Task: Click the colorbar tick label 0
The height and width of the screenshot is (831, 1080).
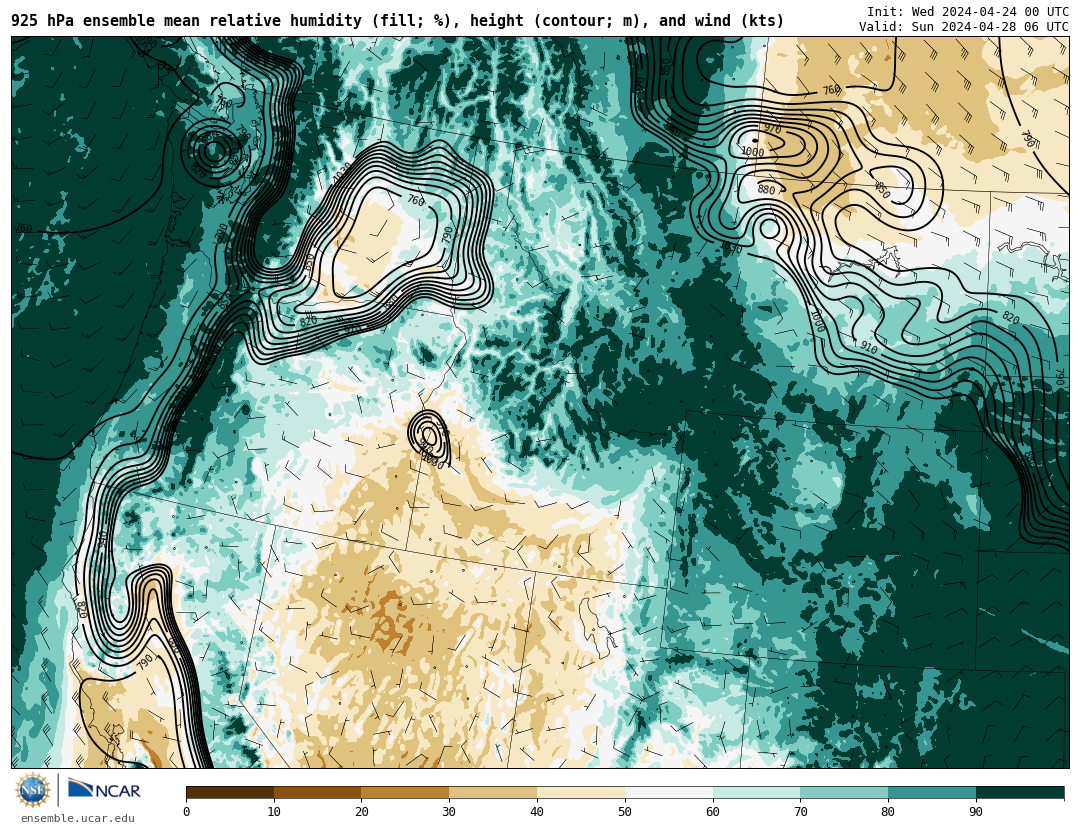Action: [x=187, y=812]
